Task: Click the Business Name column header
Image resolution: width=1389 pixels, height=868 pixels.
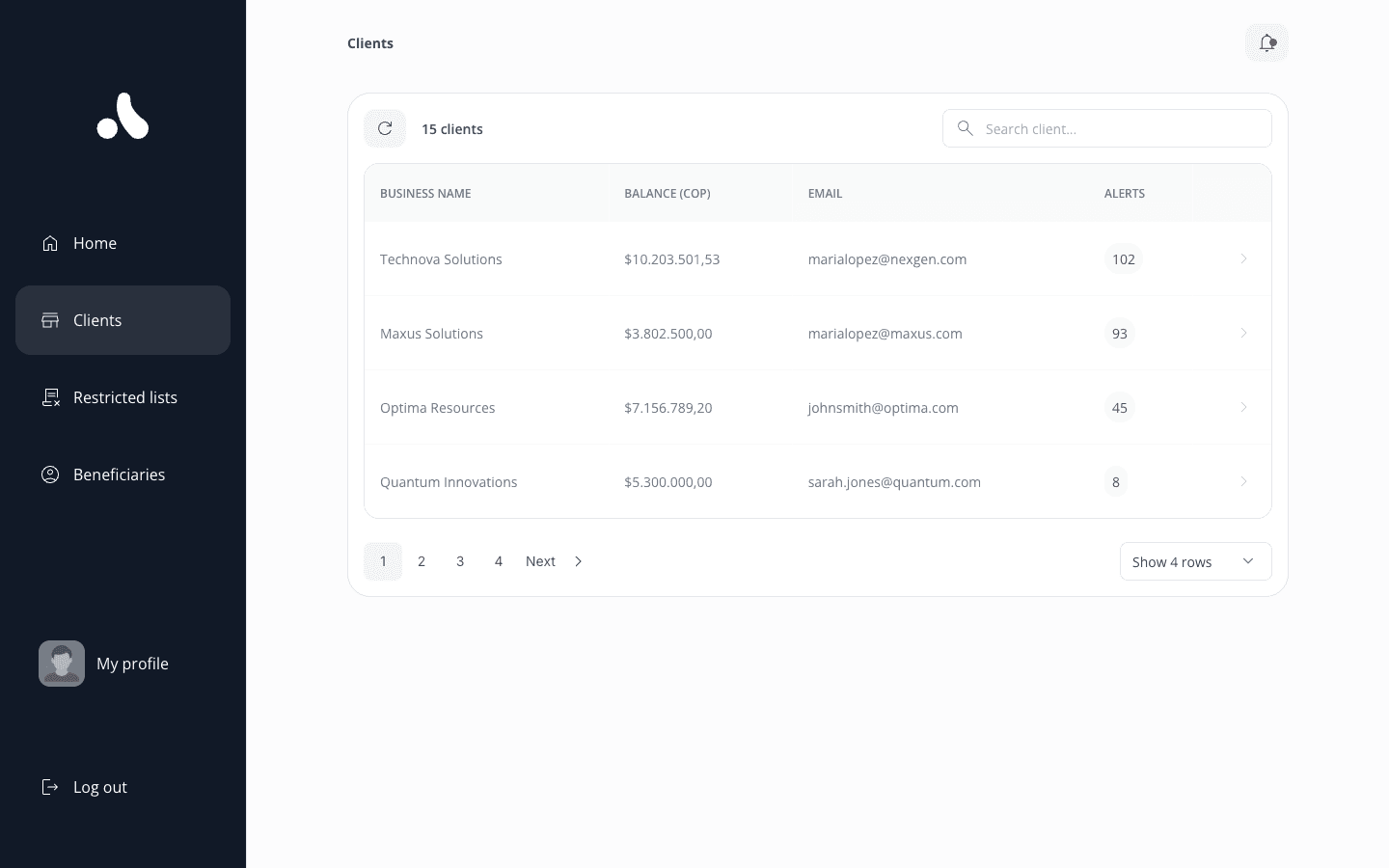Action: point(425,193)
